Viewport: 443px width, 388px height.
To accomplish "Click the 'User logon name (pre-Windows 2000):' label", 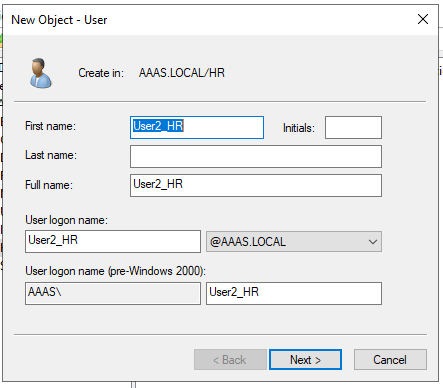I will click(115, 271).
